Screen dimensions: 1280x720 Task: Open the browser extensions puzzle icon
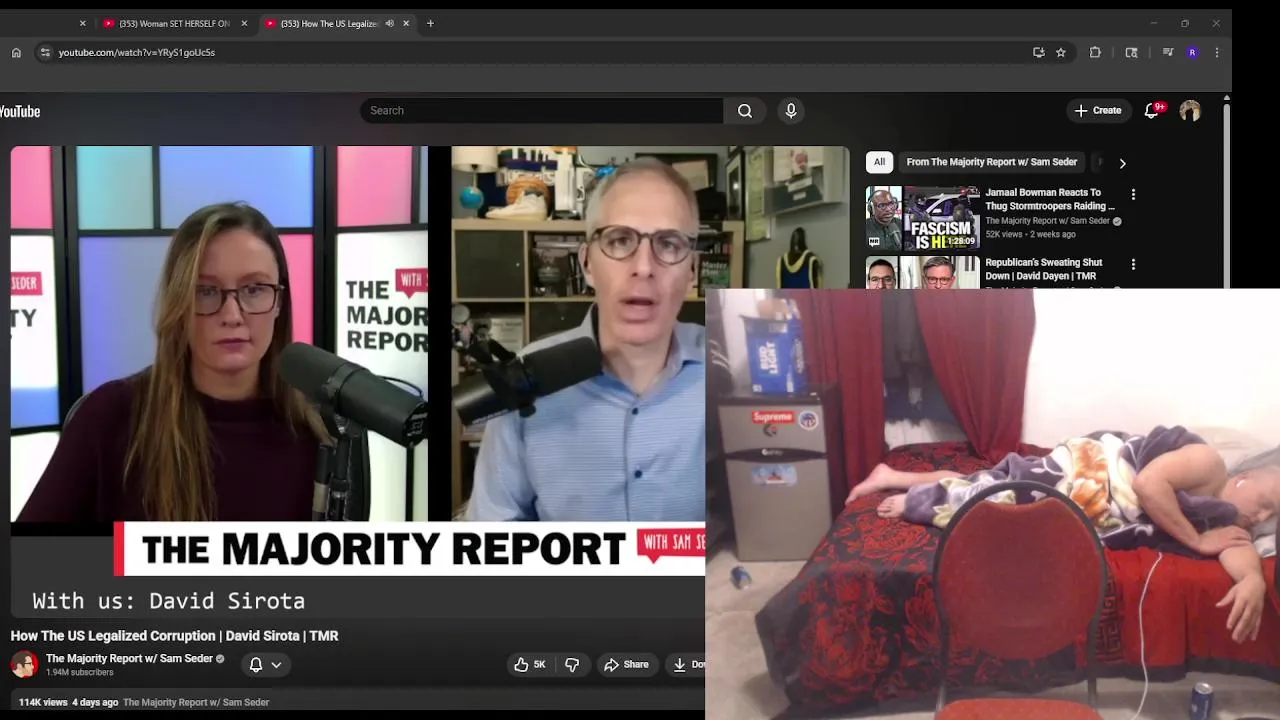(1095, 52)
